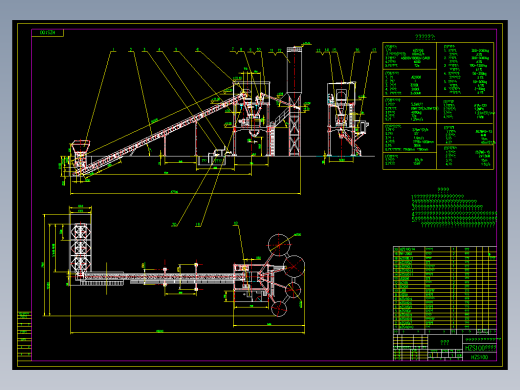Select the bottom circular silo in plan view
The width and height of the screenshot is (520, 390).
279,309
